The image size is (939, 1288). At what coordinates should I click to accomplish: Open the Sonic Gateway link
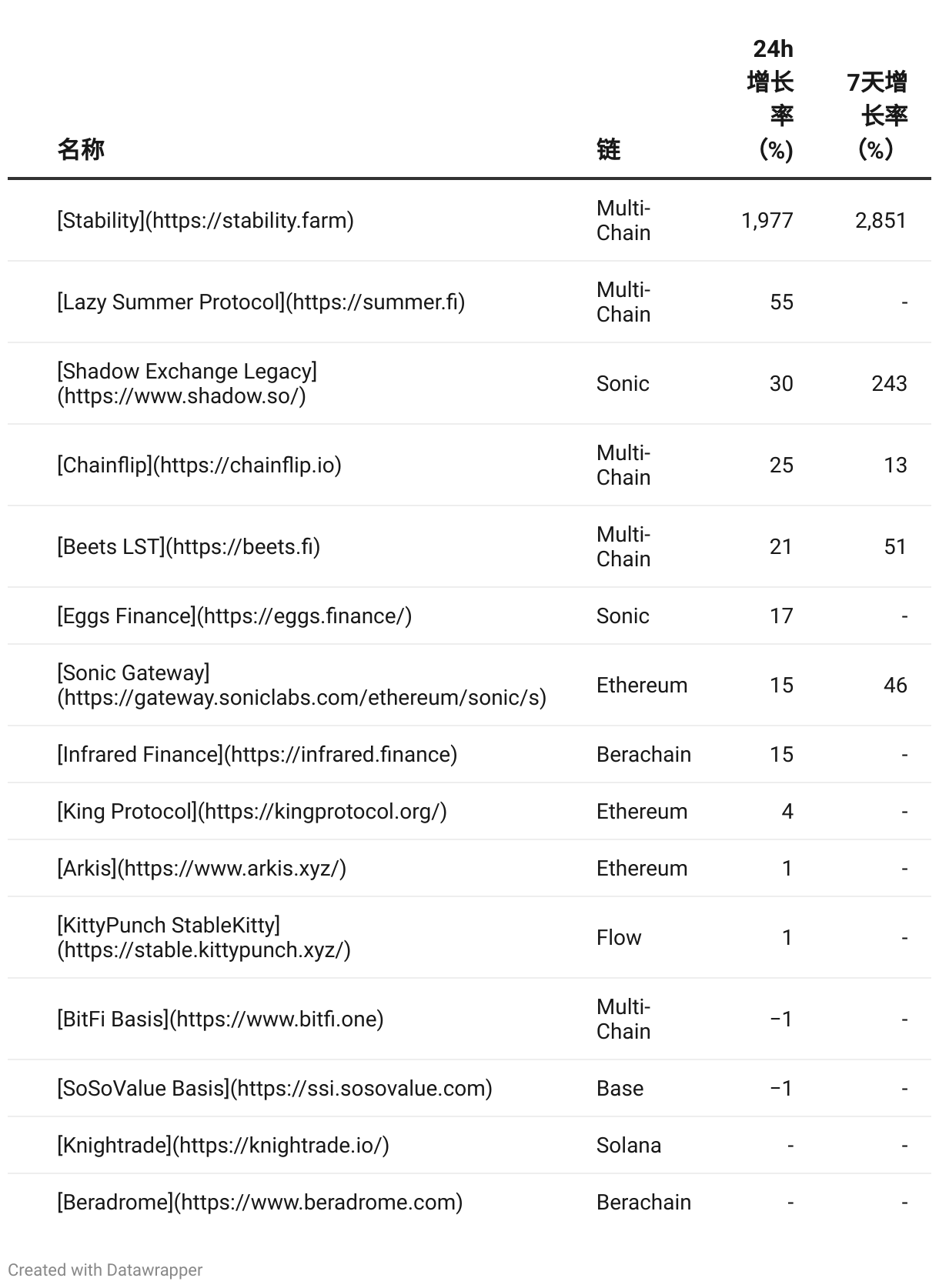coord(302,685)
